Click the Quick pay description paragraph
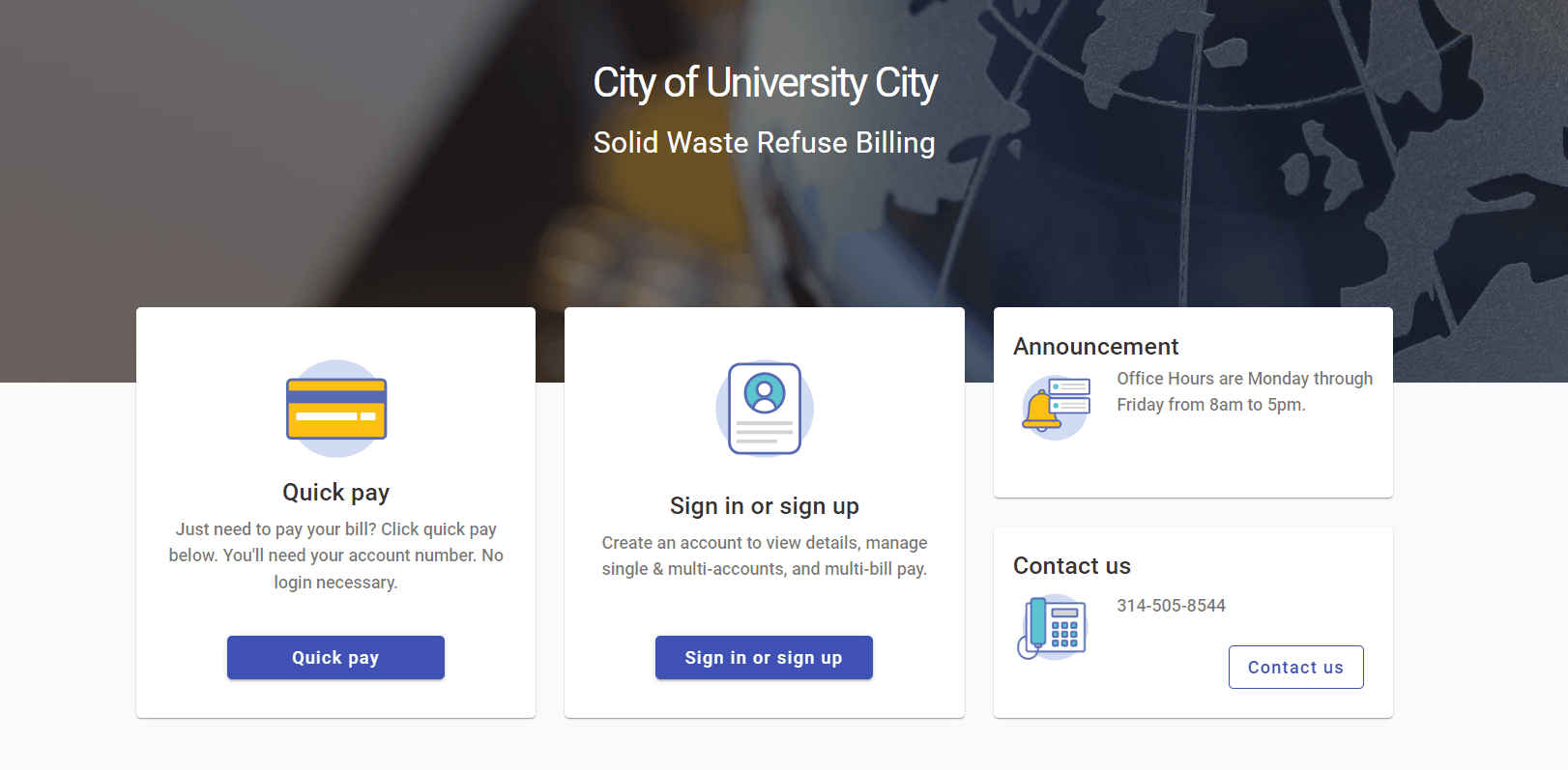Viewport: 1568px width, 770px height. pyautogui.click(x=335, y=555)
